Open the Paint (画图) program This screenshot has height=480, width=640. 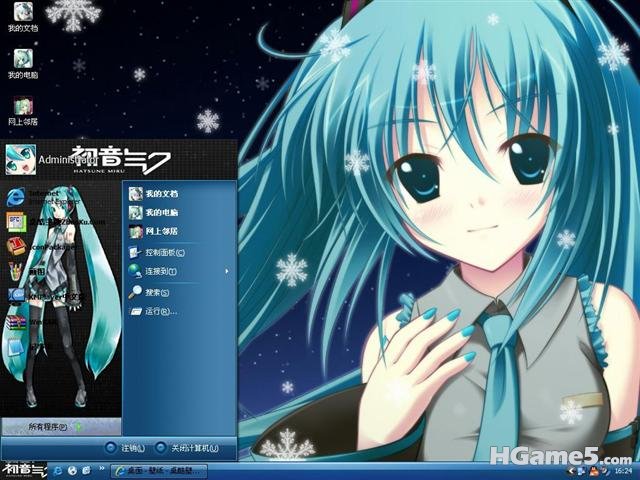coord(29,271)
